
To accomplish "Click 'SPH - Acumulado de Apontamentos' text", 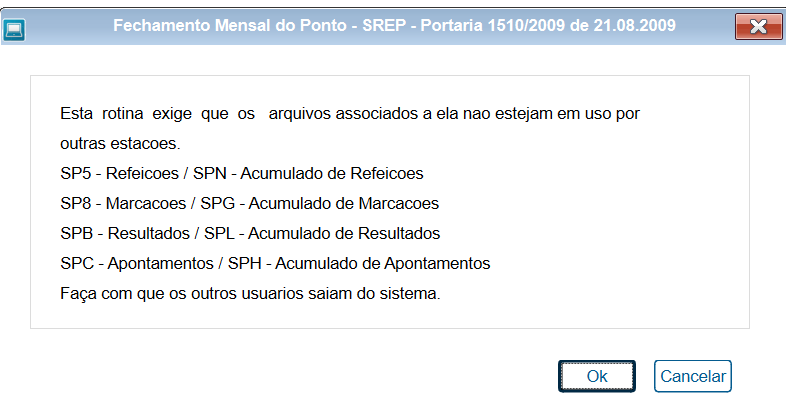I will coord(359,264).
